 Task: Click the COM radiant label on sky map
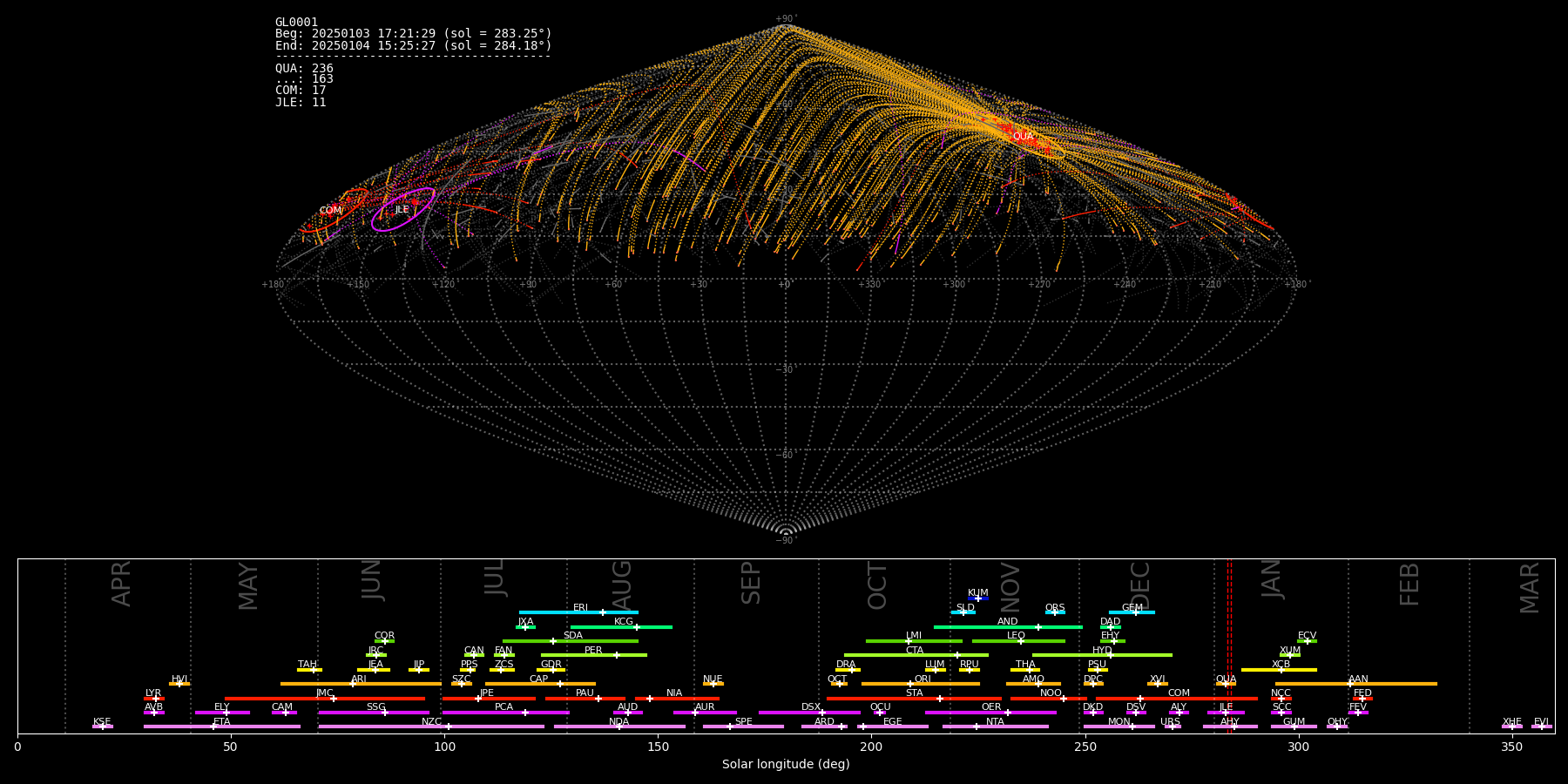331,211
